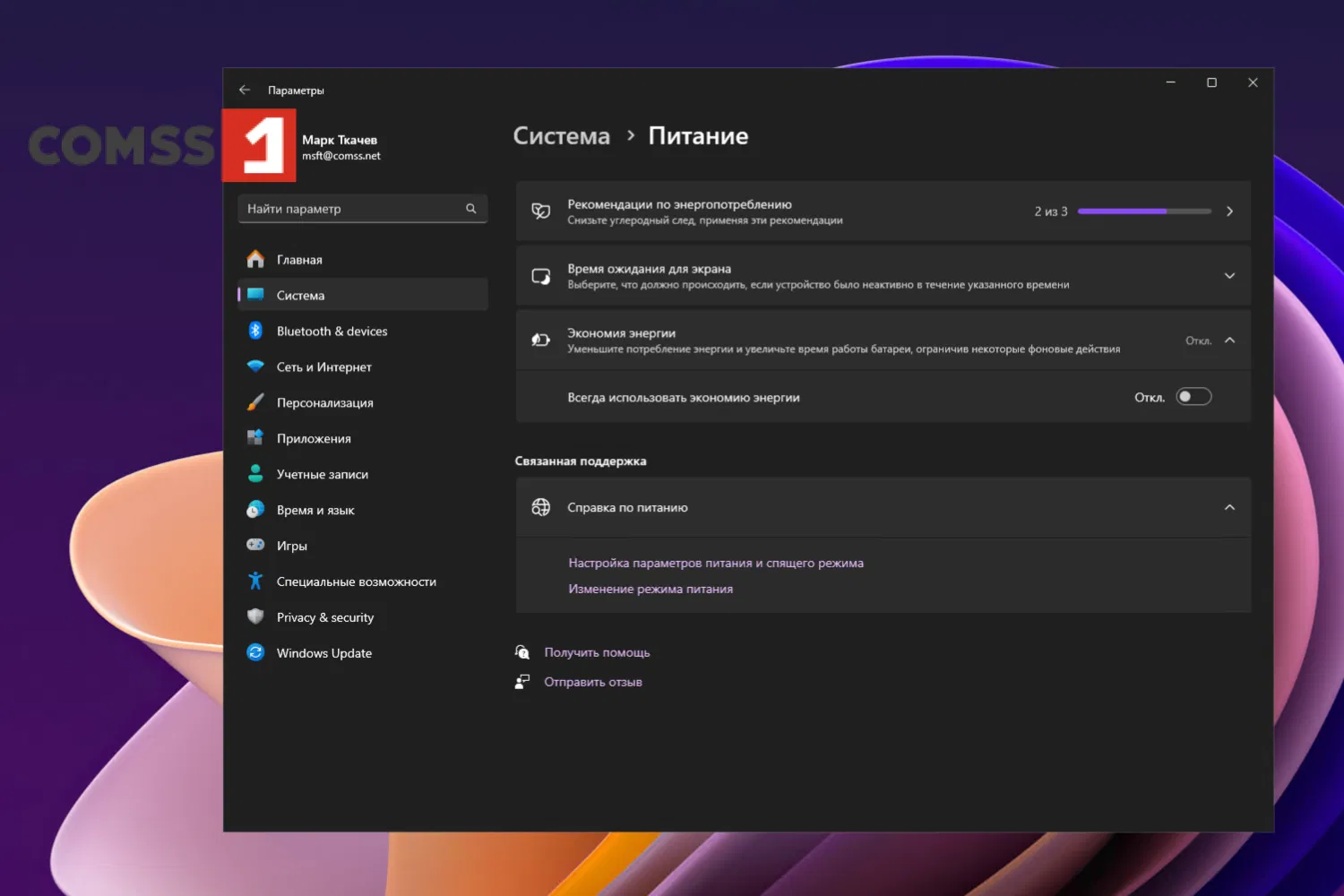Click the Windows Update sync icon

[255, 653]
